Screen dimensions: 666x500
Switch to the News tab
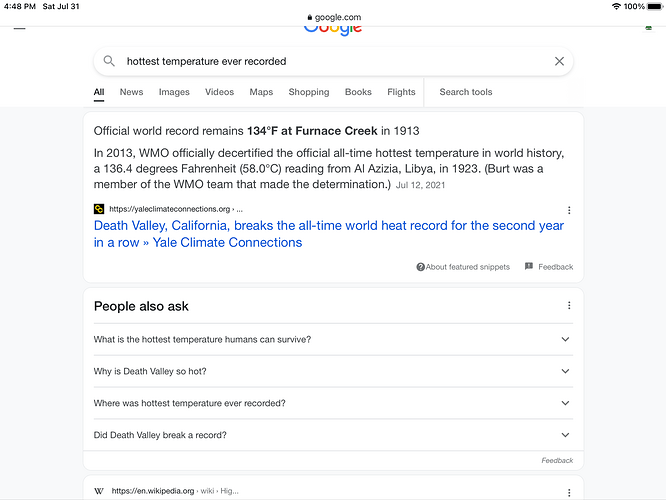[131, 92]
